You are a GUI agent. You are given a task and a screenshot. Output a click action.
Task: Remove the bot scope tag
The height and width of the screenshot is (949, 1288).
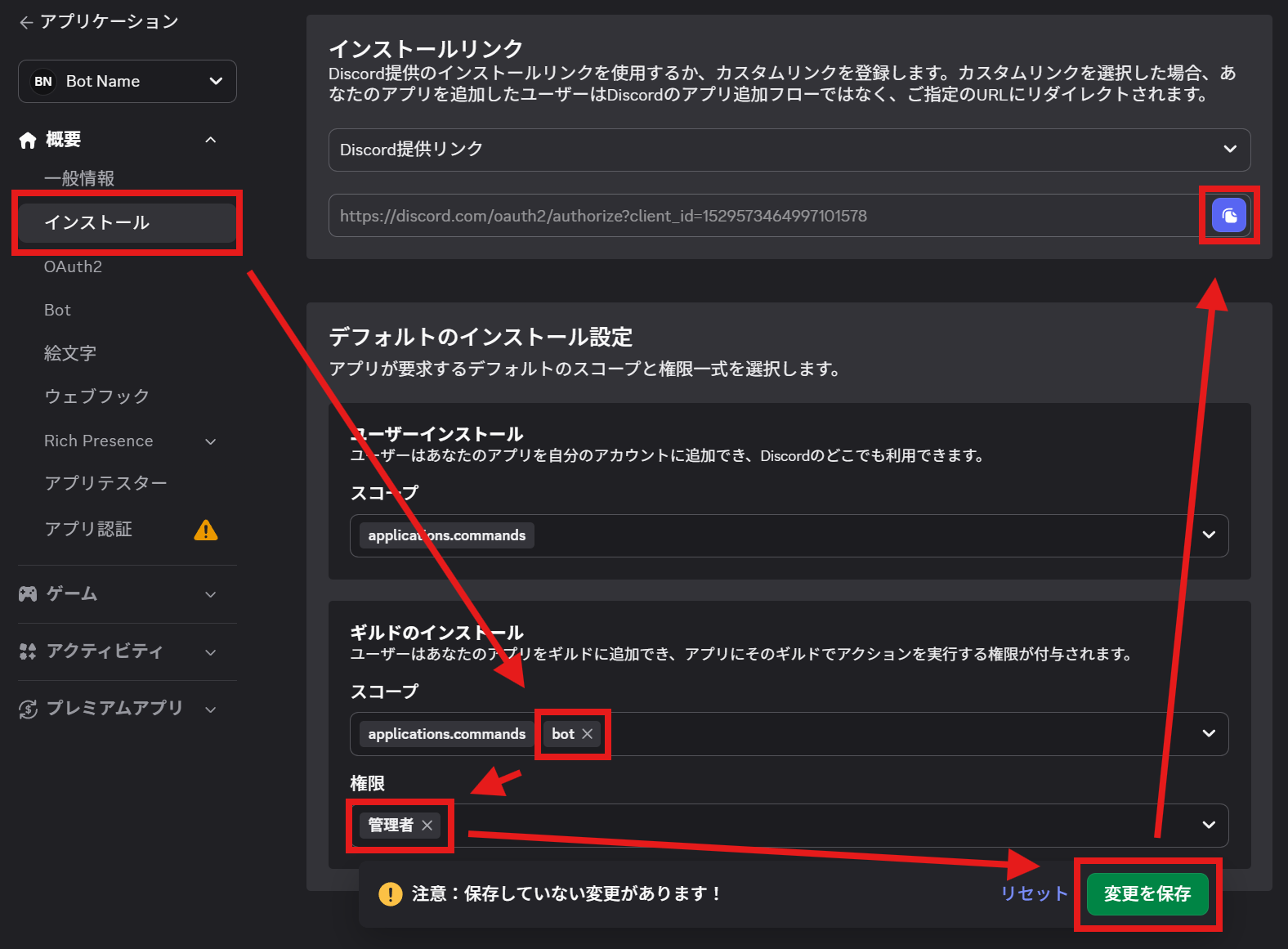587,734
